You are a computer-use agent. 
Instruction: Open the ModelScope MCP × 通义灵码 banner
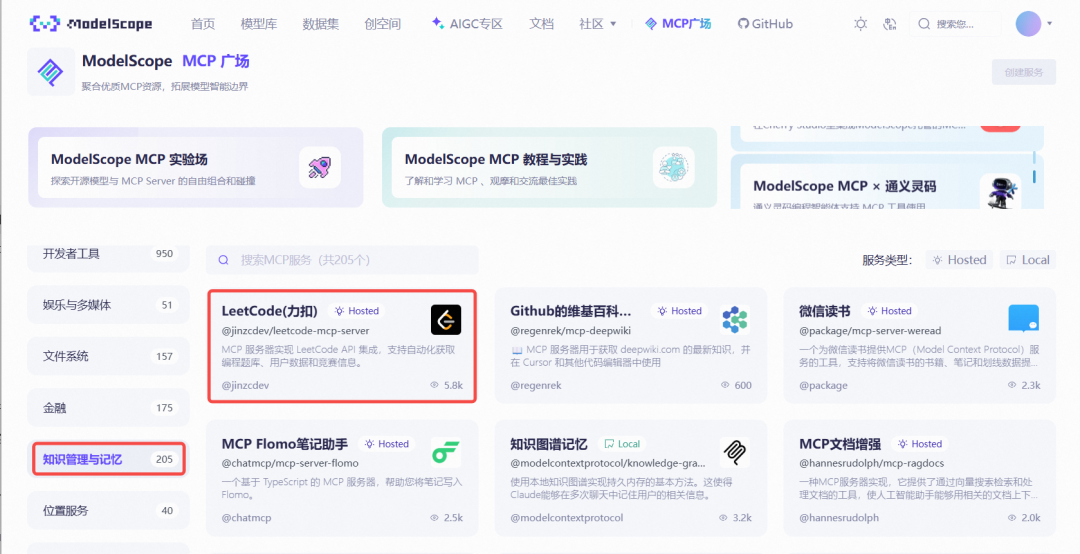(887, 183)
